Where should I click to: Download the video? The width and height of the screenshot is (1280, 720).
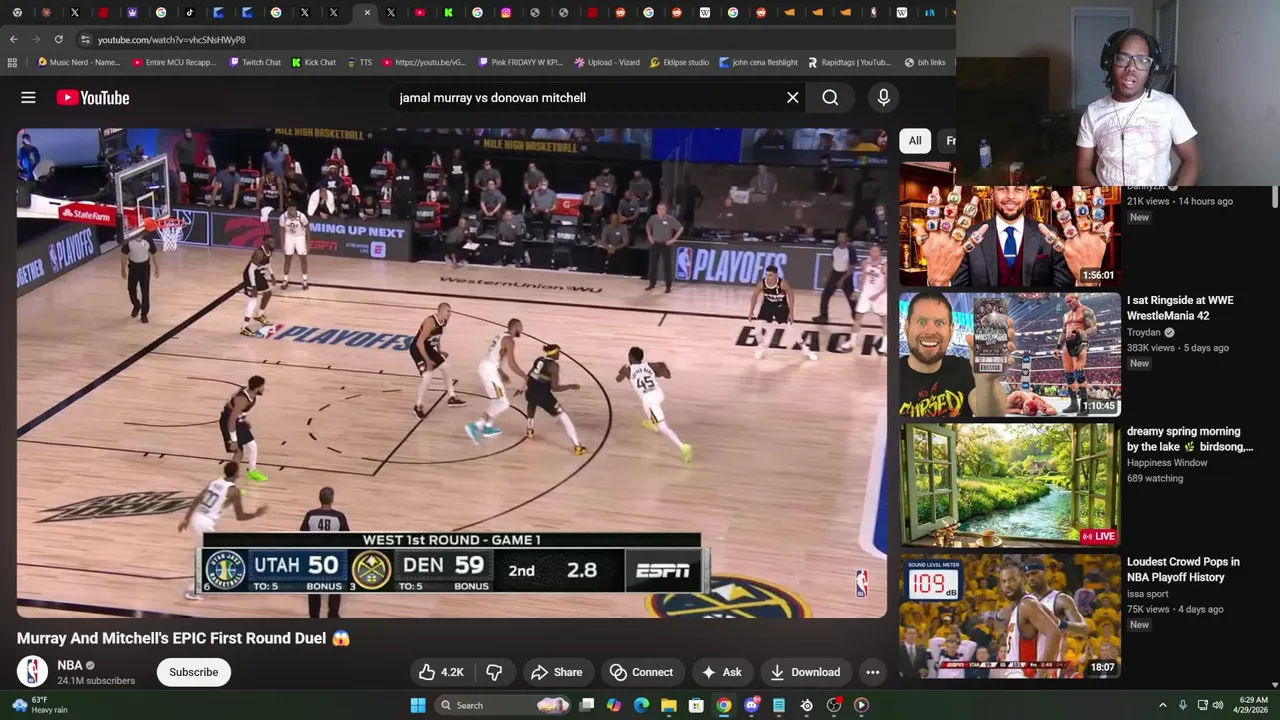coord(805,672)
